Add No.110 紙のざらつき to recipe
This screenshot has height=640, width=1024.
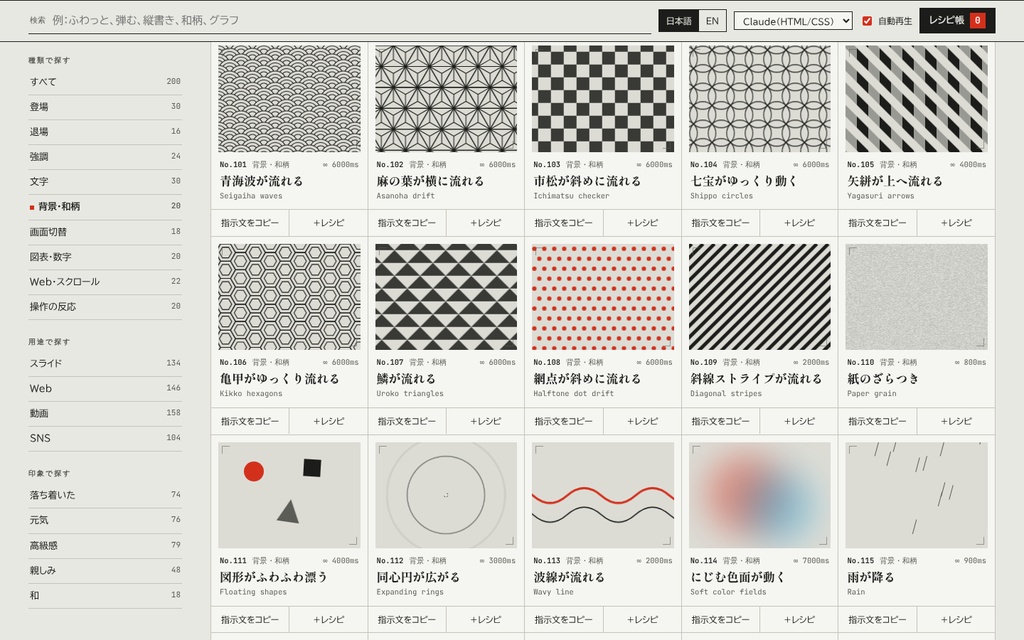point(956,421)
